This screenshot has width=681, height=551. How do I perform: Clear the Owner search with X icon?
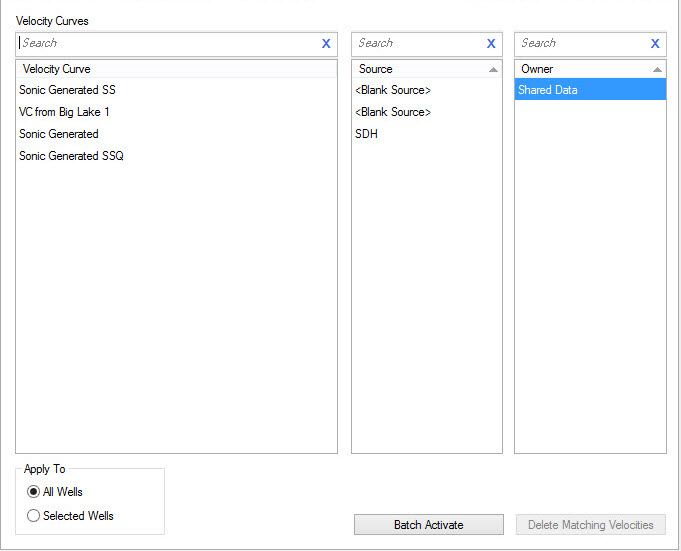pyautogui.click(x=655, y=44)
